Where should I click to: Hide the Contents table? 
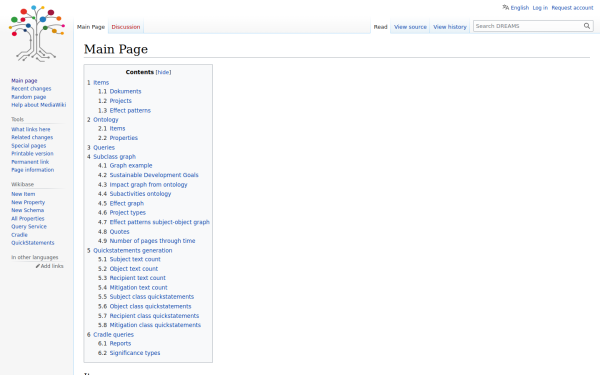(163, 72)
